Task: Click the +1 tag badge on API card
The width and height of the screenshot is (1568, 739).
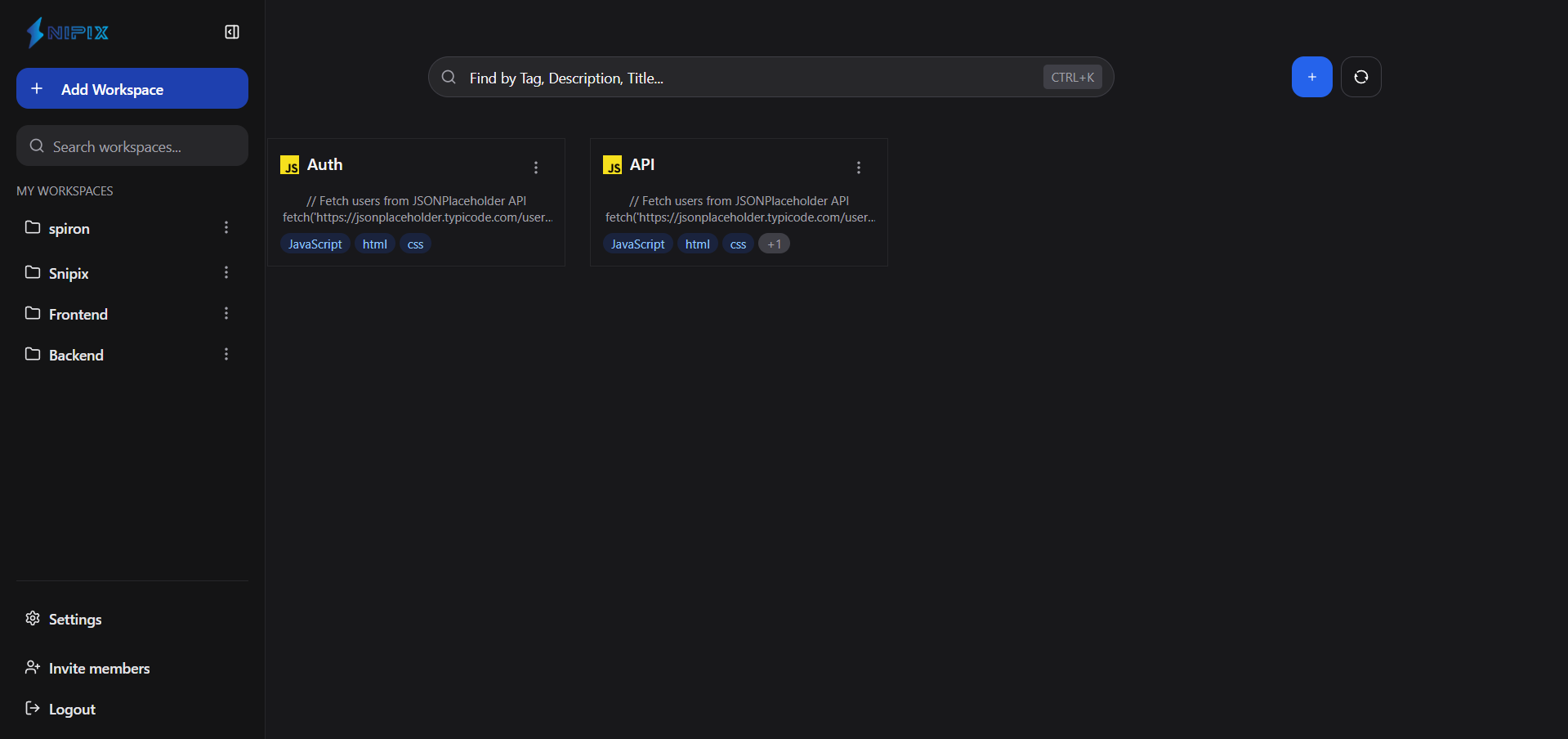Action: click(x=774, y=244)
